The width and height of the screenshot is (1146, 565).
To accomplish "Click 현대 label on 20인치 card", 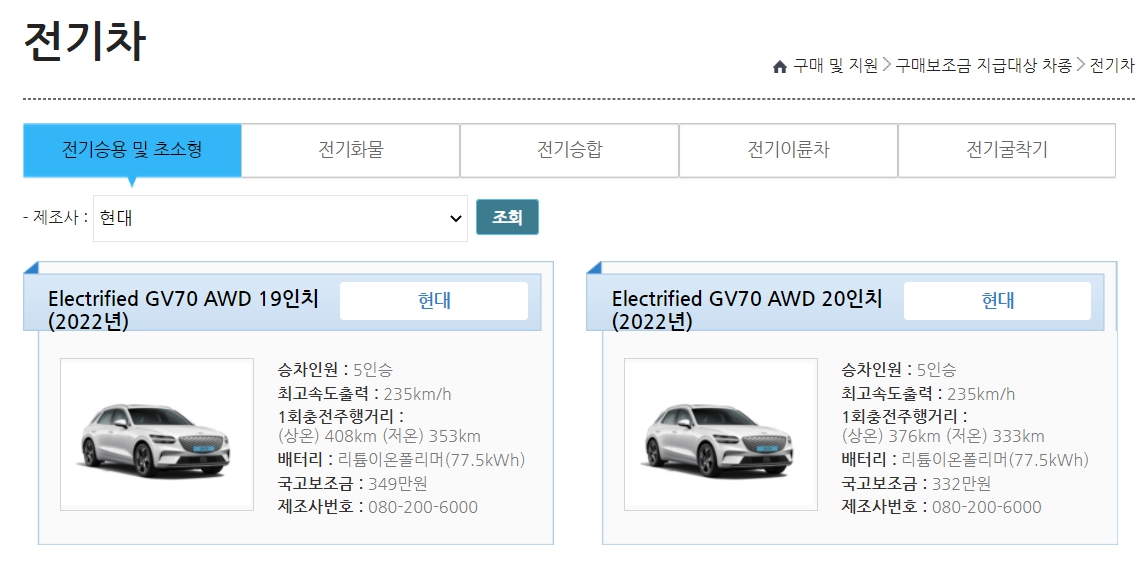I will coord(998,300).
